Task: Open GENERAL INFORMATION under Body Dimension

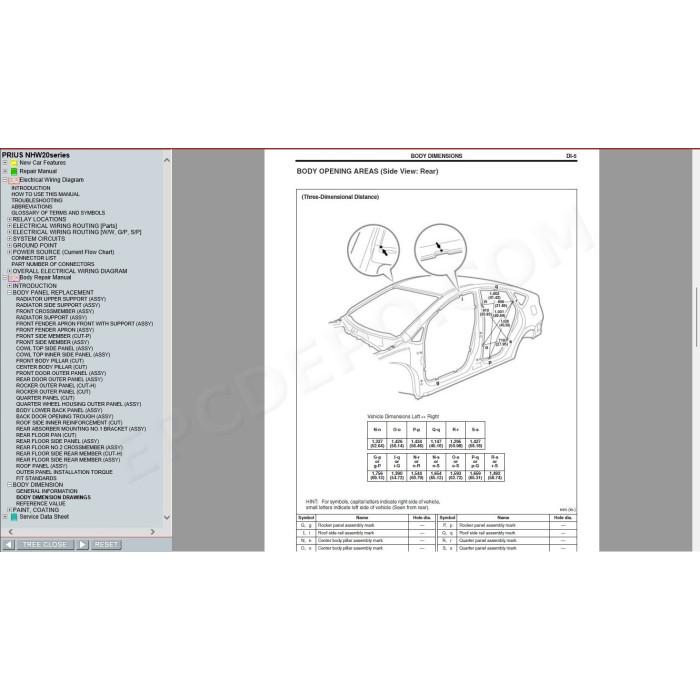Action: click(47, 491)
